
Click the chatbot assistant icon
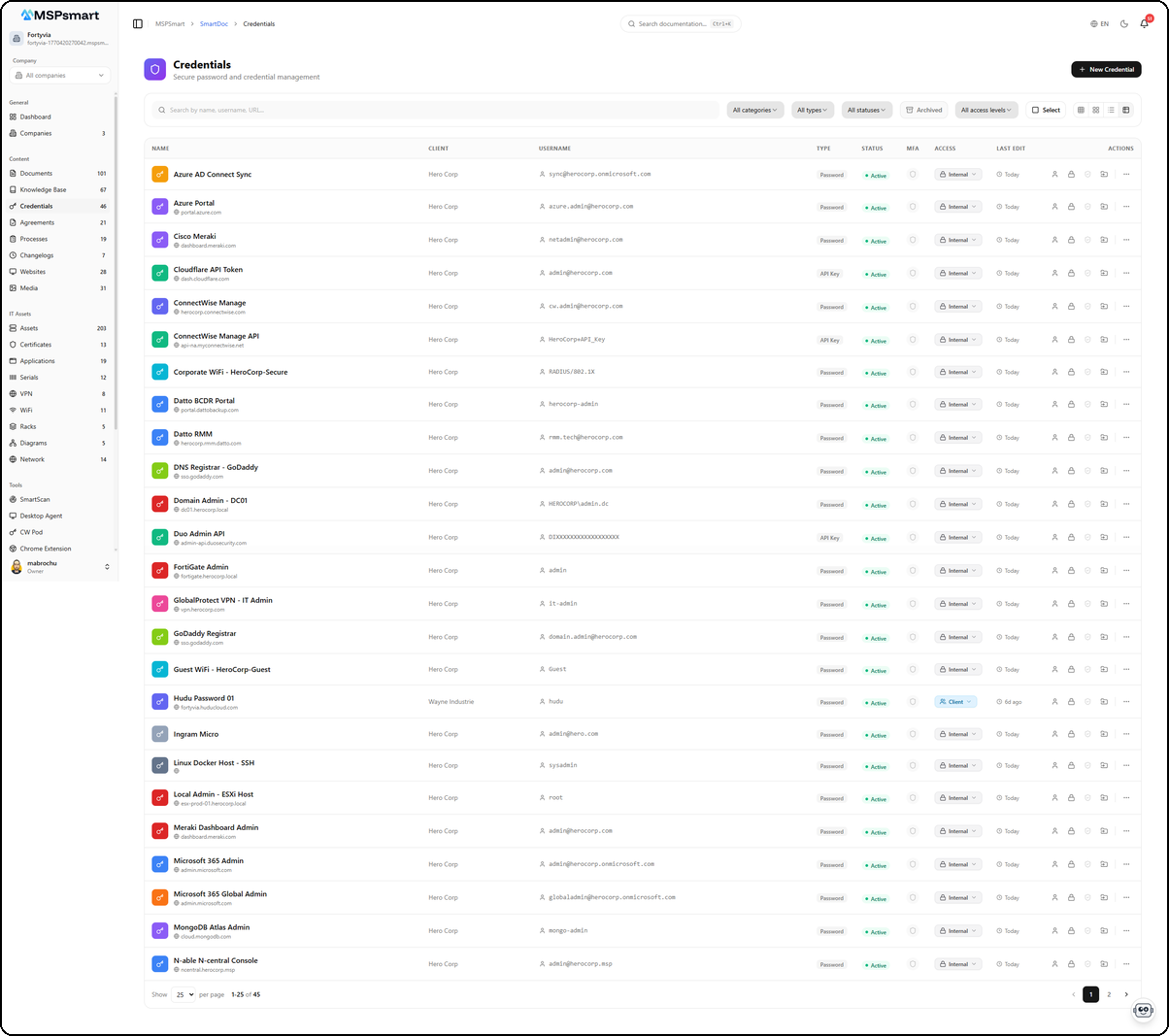click(1143, 1010)
